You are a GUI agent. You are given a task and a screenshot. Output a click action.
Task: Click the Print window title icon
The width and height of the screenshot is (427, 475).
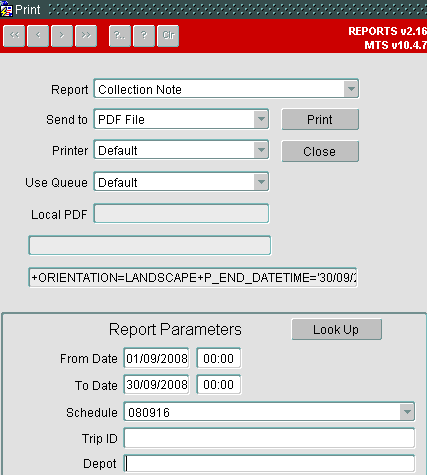(6, 9)
